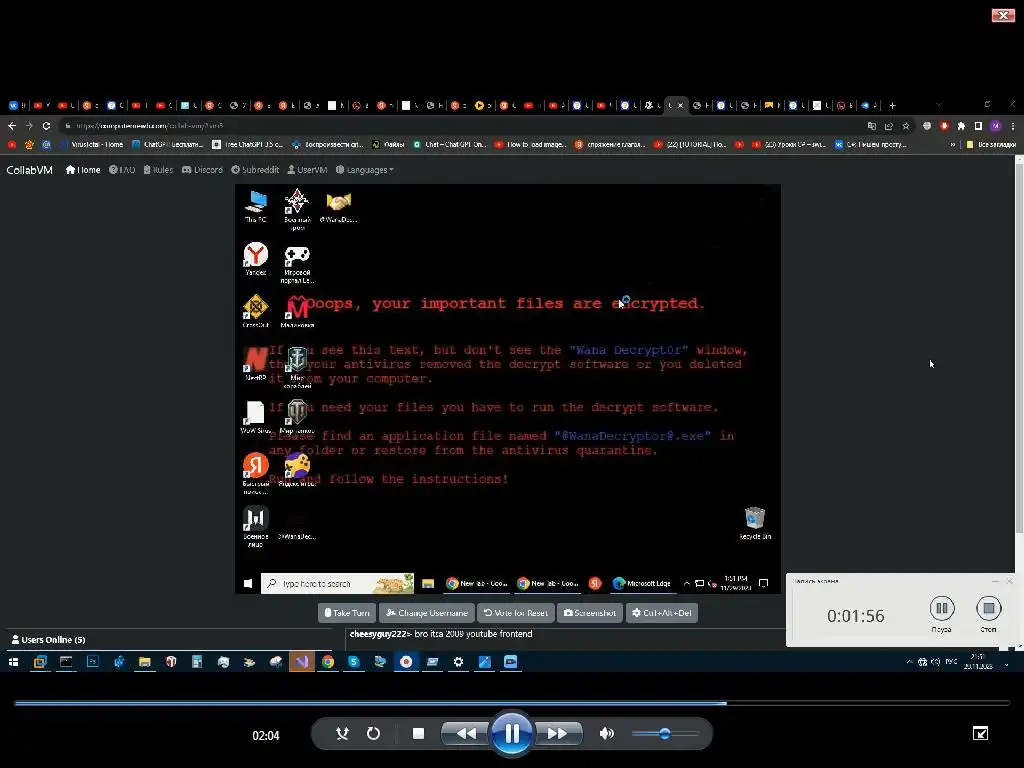Screen dimensions: 1024x768
Task: Open Chrome three-dot menu
Action: point(1013,126)
